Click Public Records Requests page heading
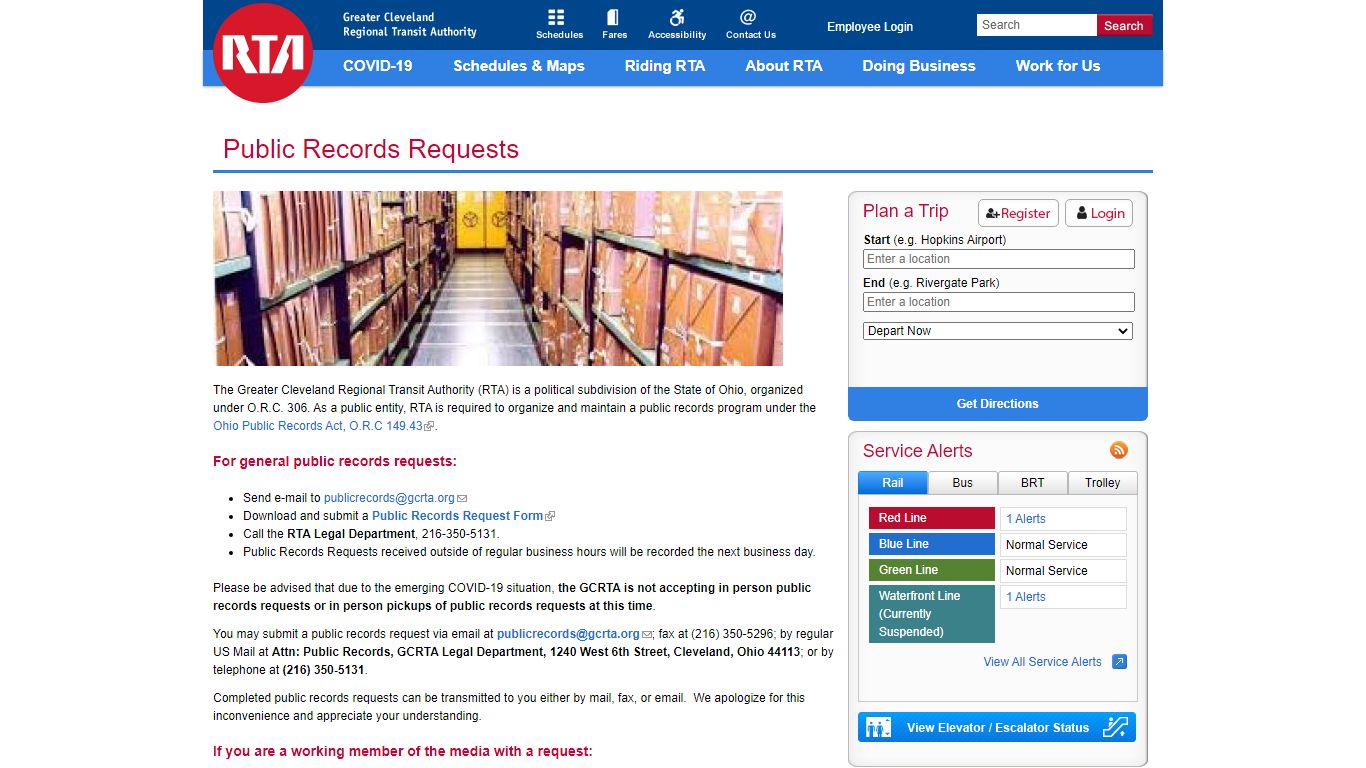Viewport: 1366px width, 768px height. (x=371, y=149)
